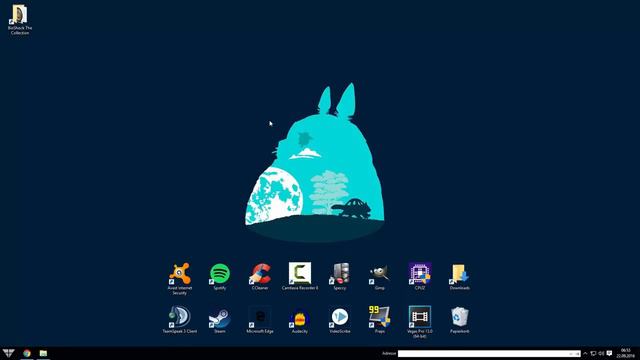This screenshot has width=640, height=360.
Task: Open the Action Center notifications icon
Action: (x=609, y=353)
